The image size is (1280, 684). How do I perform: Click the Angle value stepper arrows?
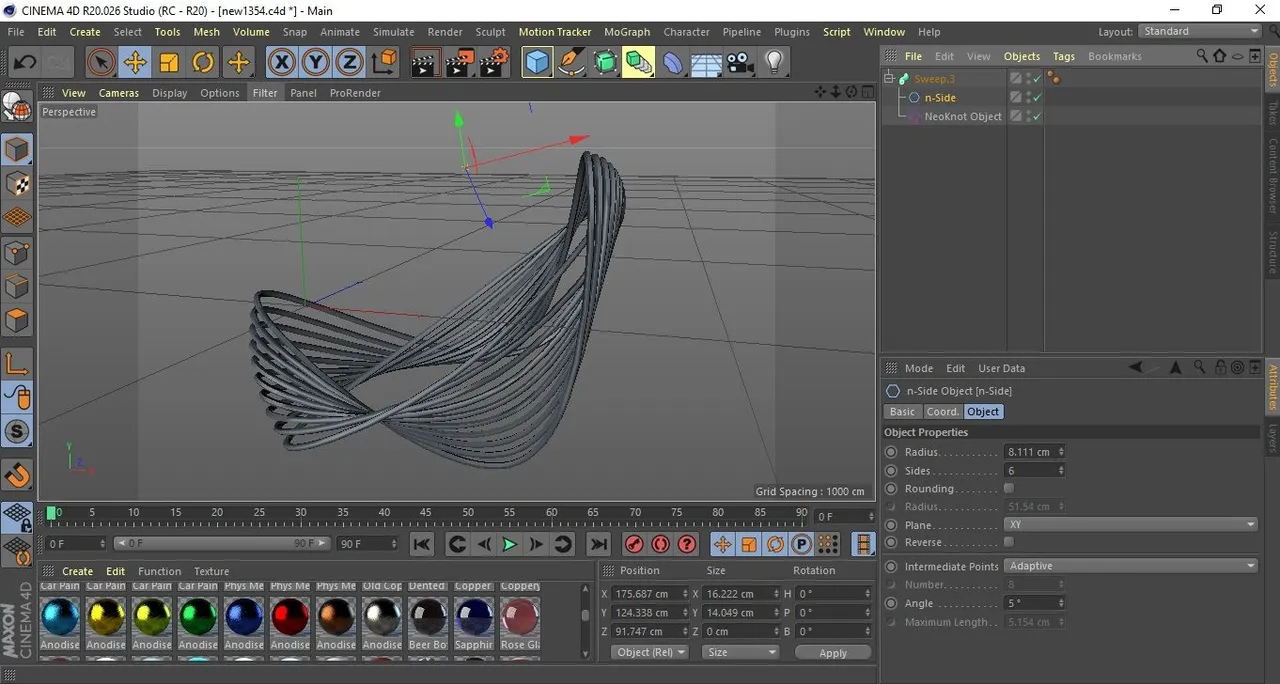pos(1061,603)
